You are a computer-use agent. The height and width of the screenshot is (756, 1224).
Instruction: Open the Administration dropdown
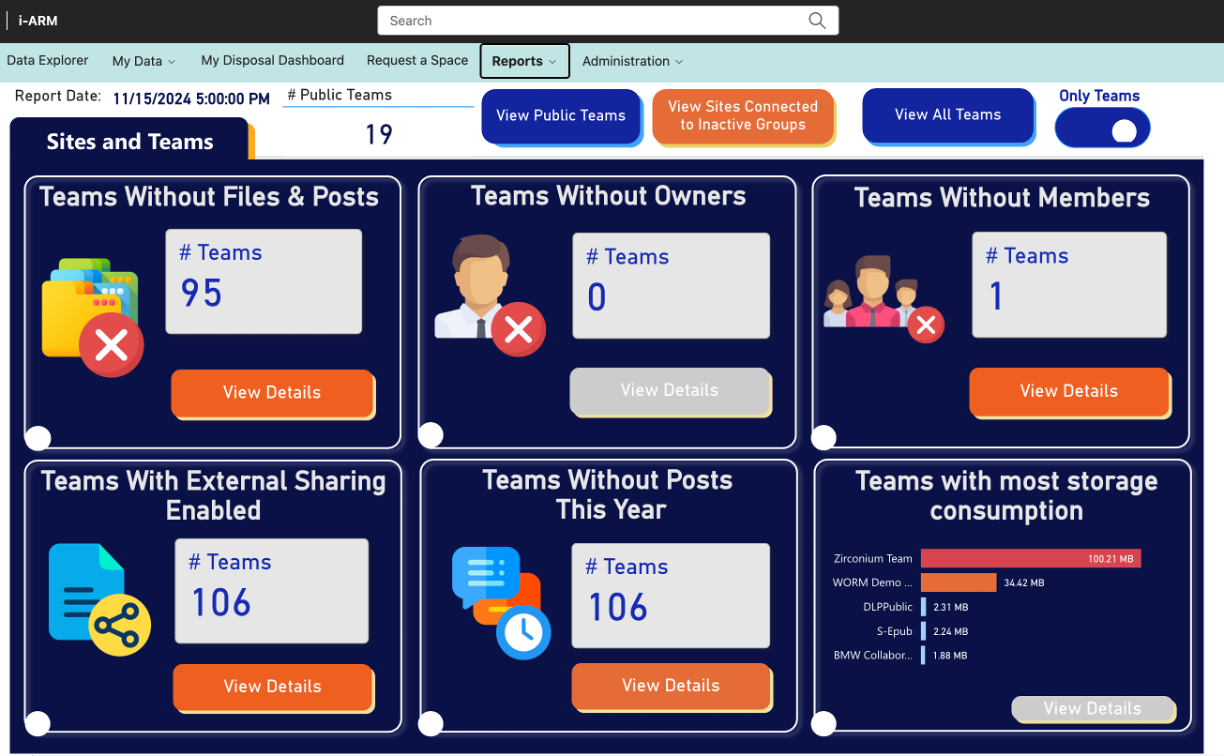point(632,61)
